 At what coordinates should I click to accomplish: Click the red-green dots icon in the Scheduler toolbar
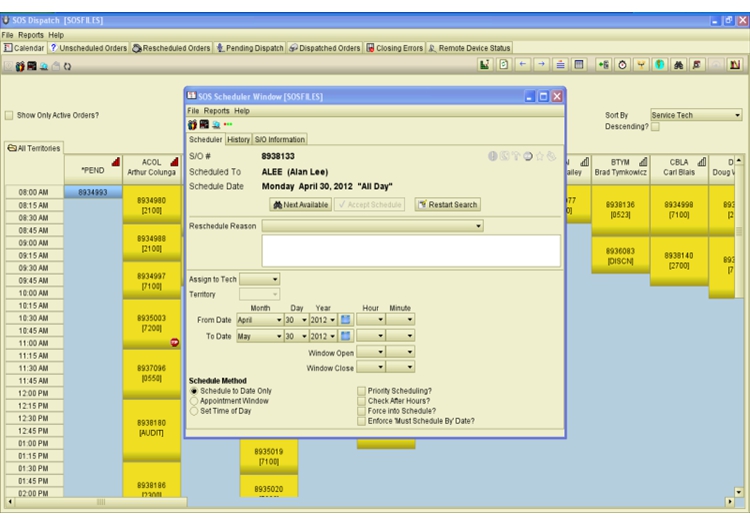tap(228, 124)
